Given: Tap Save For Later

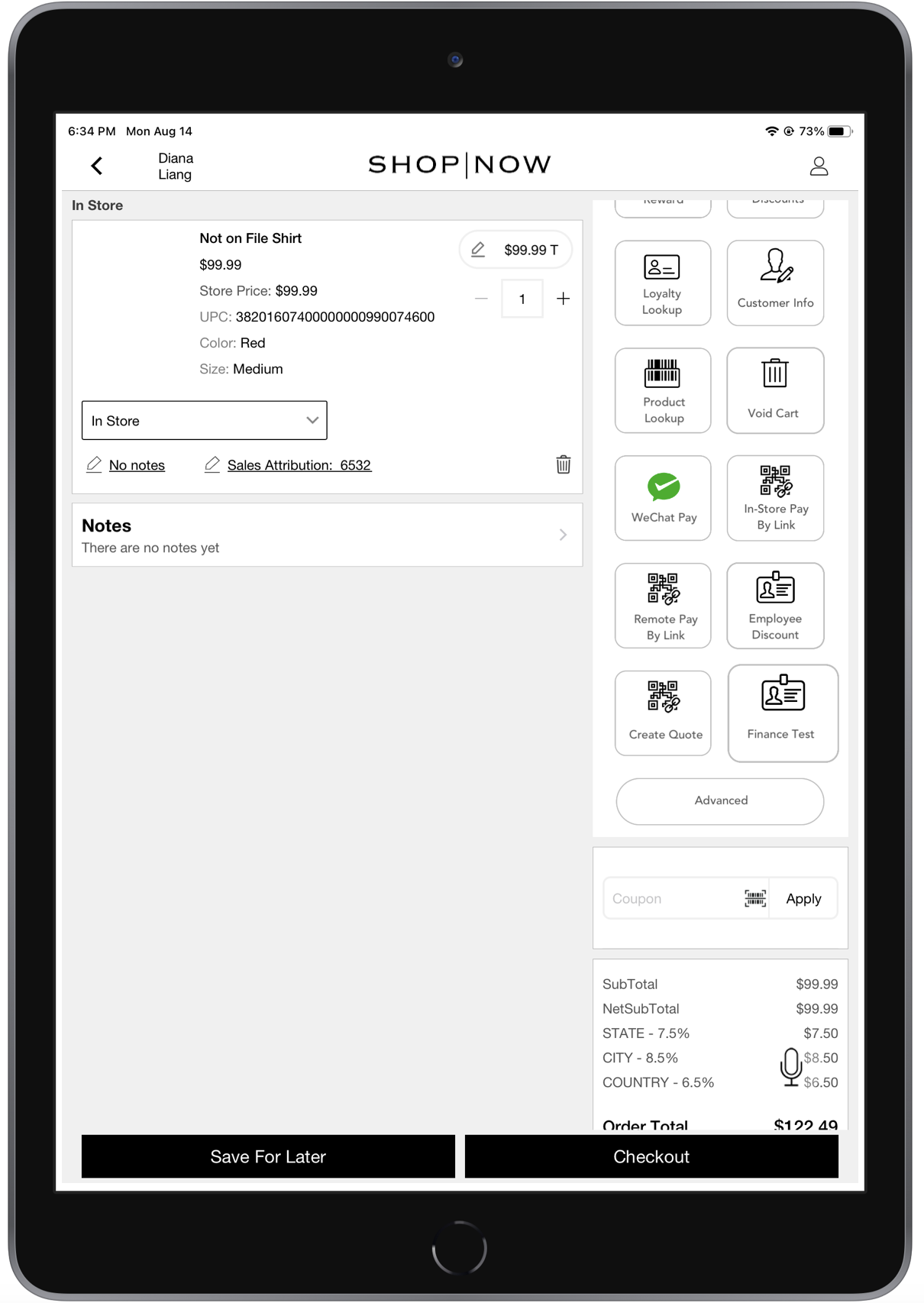Looking at the screenshot, I should [268, 1156].
